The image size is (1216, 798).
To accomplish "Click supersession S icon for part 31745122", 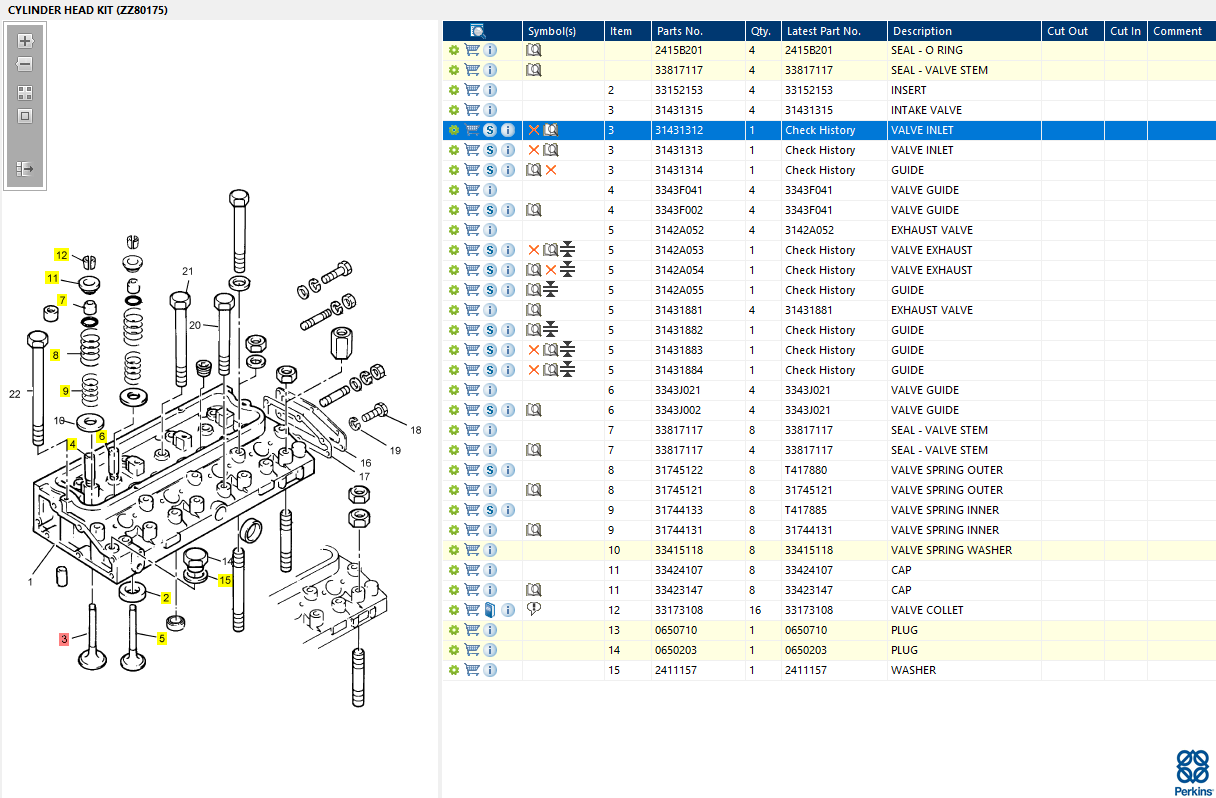I will 490,470.
